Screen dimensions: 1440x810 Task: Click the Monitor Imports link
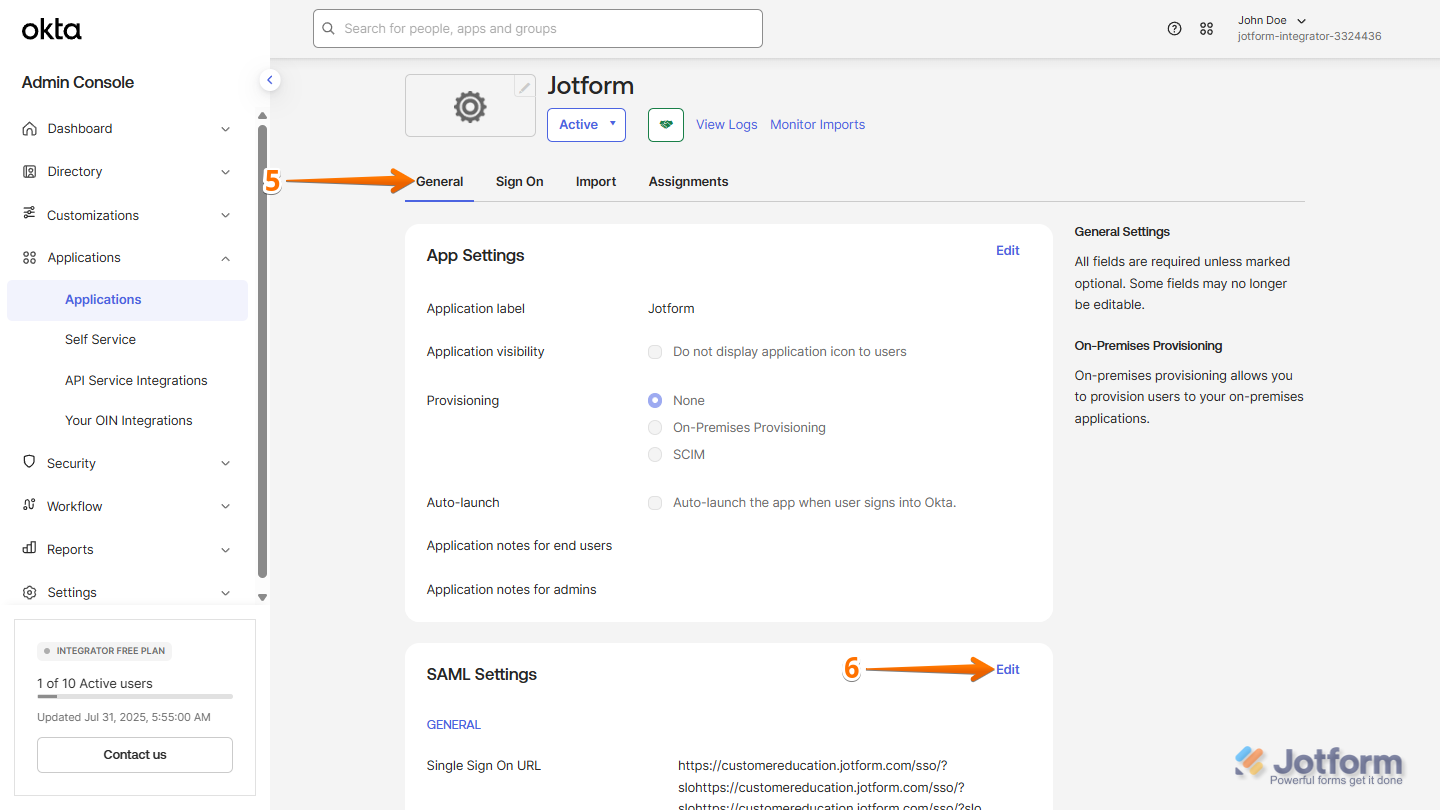point(817,125)
